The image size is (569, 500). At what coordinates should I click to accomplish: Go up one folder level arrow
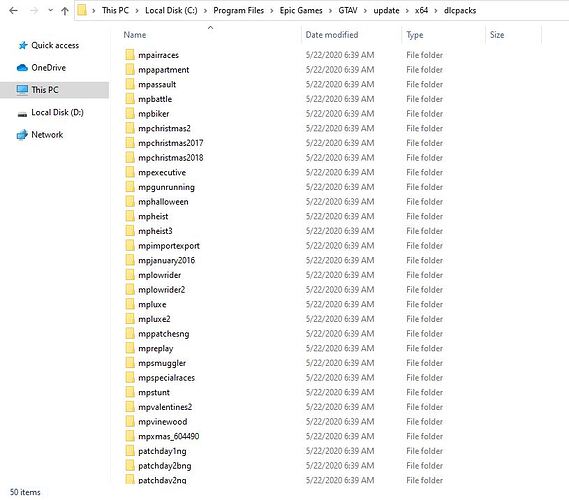65,11
